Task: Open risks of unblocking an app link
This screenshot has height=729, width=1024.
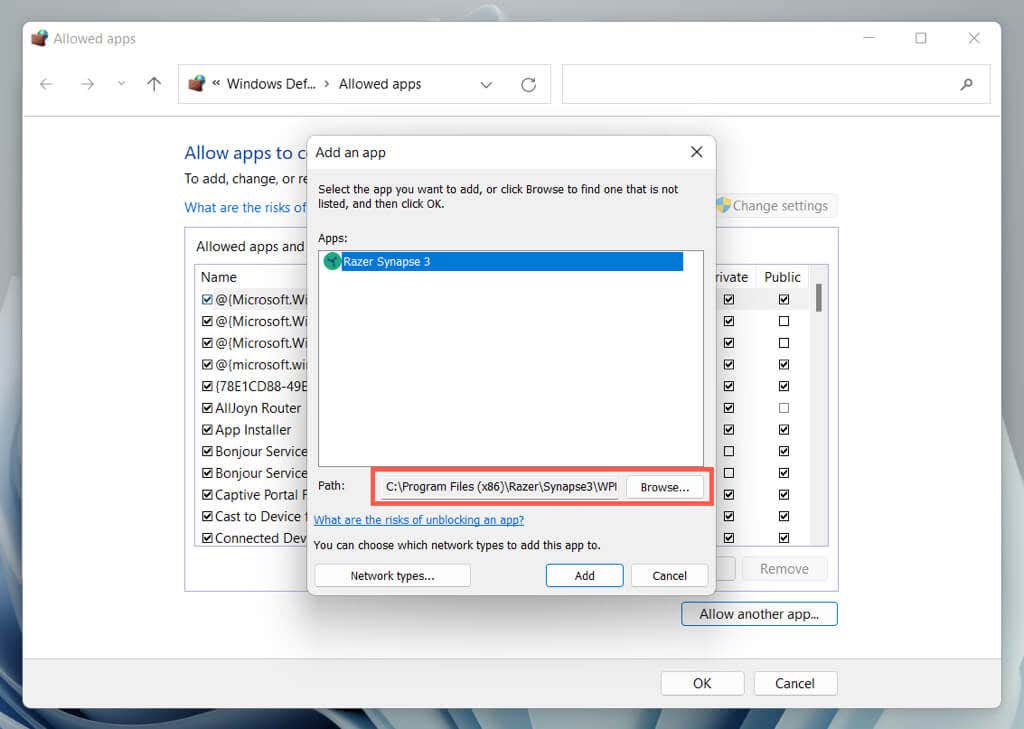Action: coord(419,520)
